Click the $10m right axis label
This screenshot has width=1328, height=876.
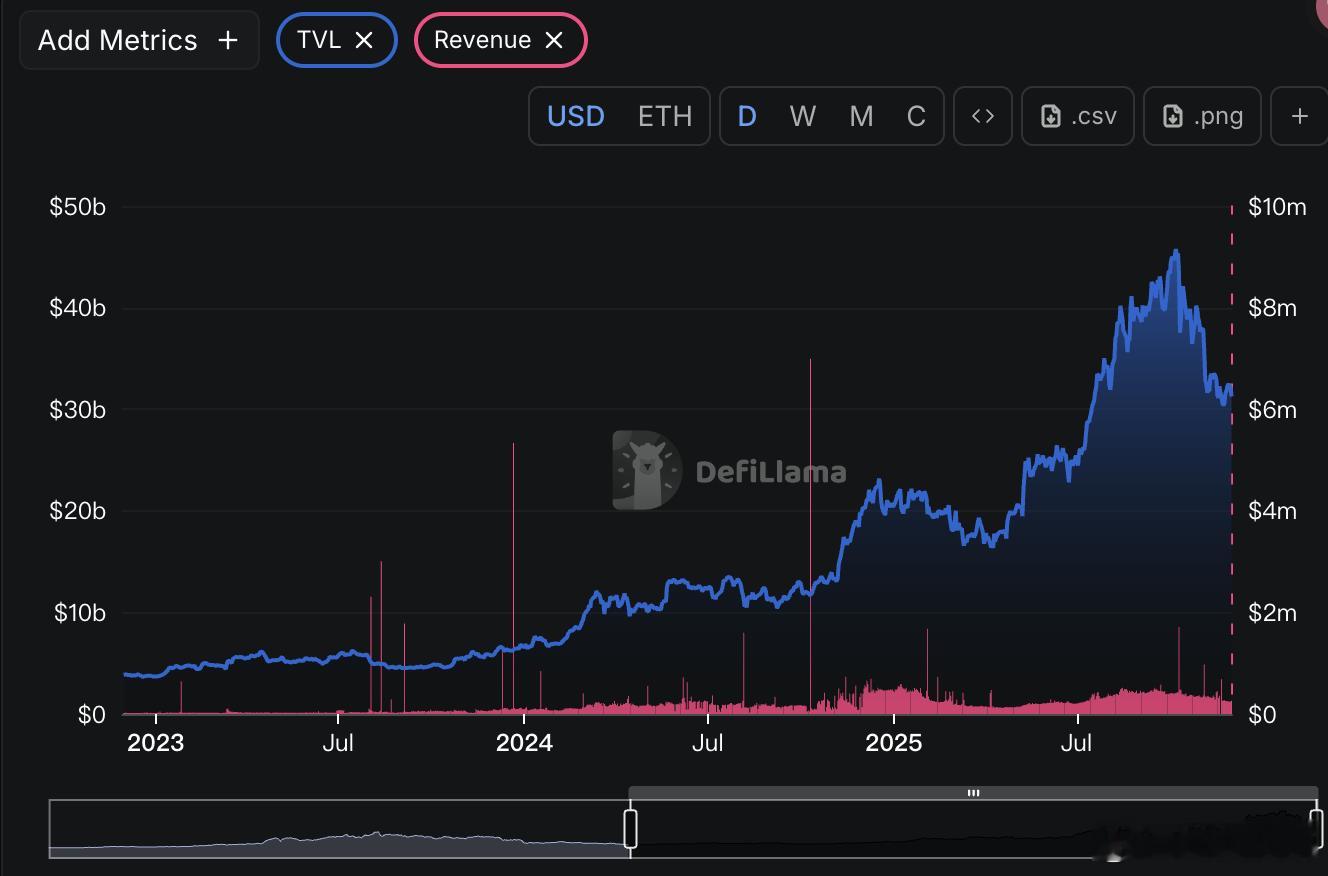point(1277,207)
